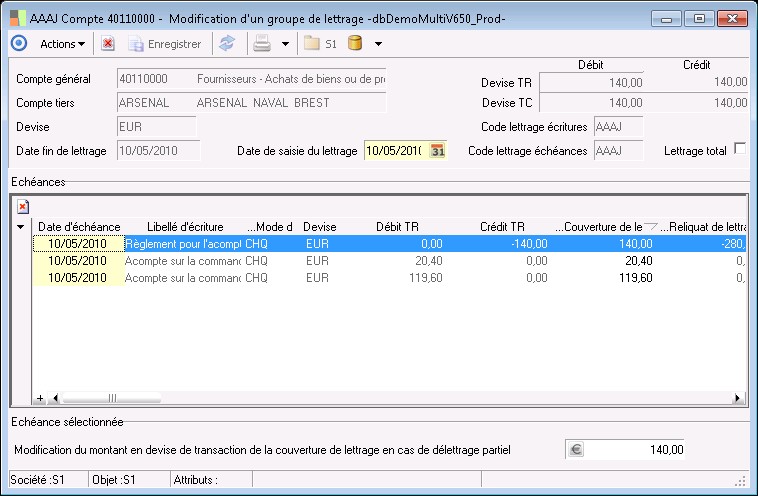Click the Objet :S1 status bar entry

[129, 480]
